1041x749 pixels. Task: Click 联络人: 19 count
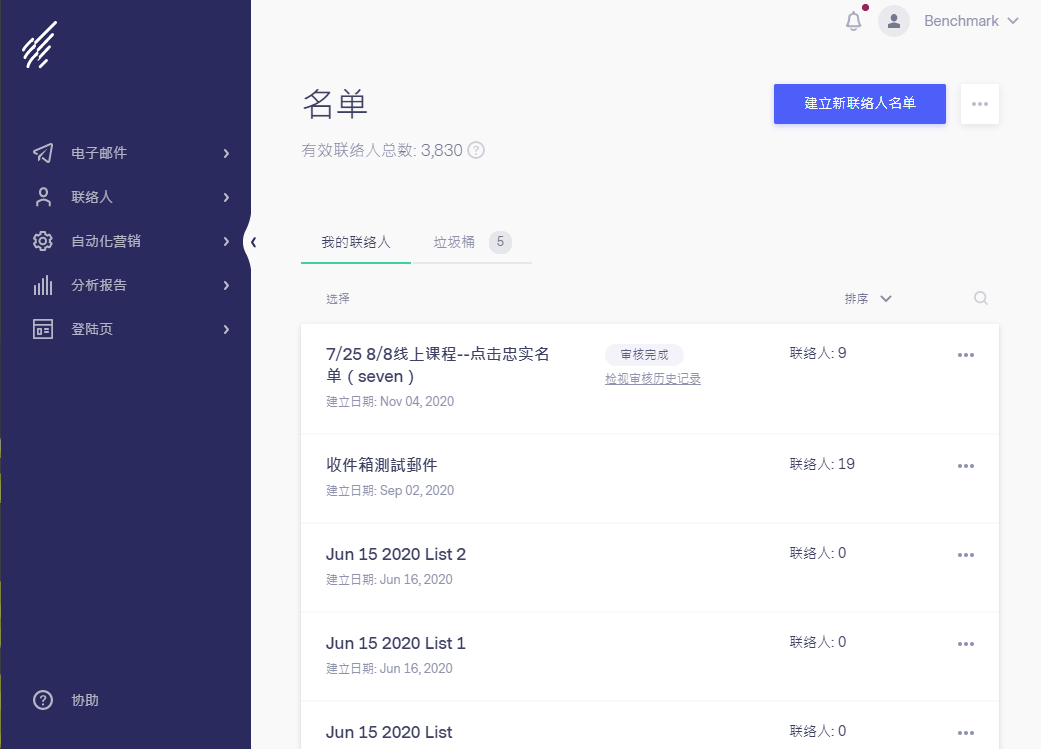pos(822,464)
